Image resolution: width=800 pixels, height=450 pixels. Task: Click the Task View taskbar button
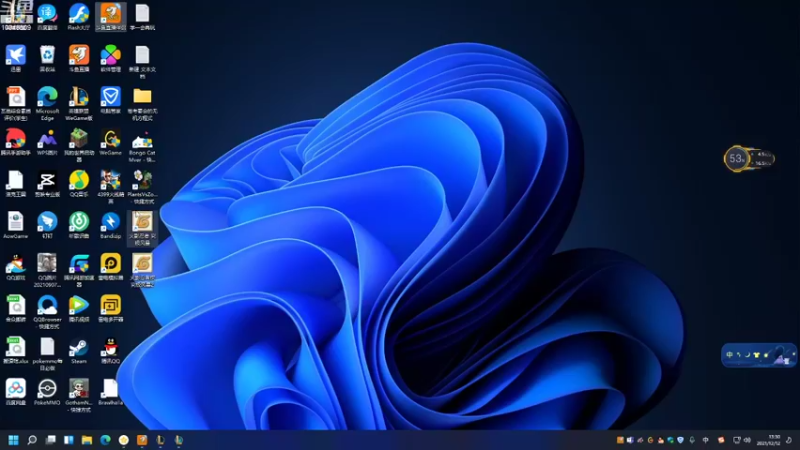50,440
